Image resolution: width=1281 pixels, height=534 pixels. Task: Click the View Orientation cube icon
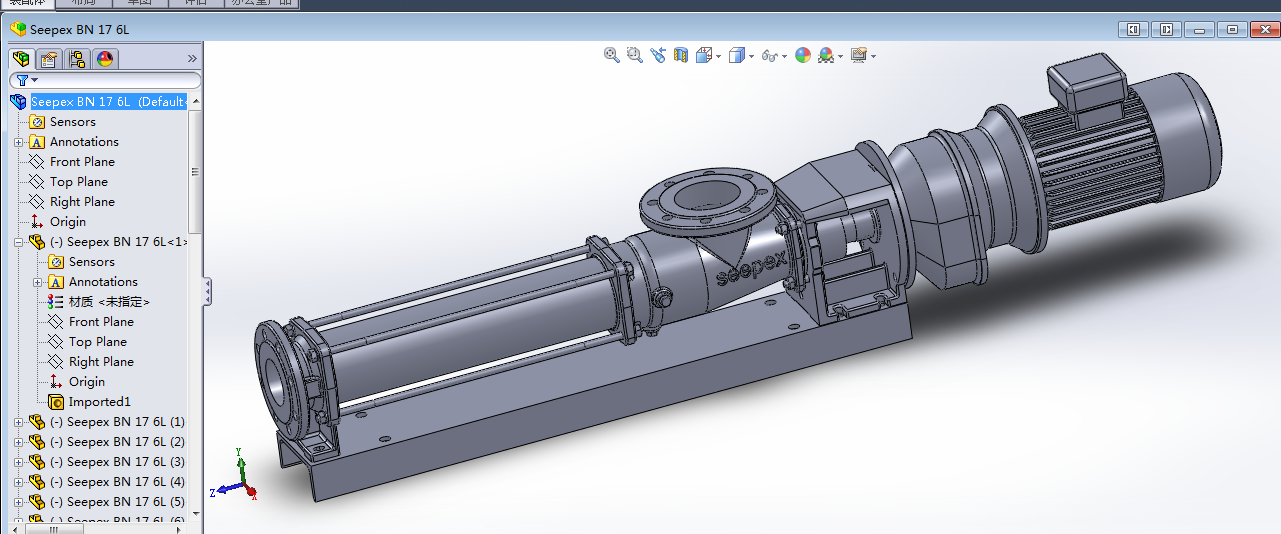(704, 55)
